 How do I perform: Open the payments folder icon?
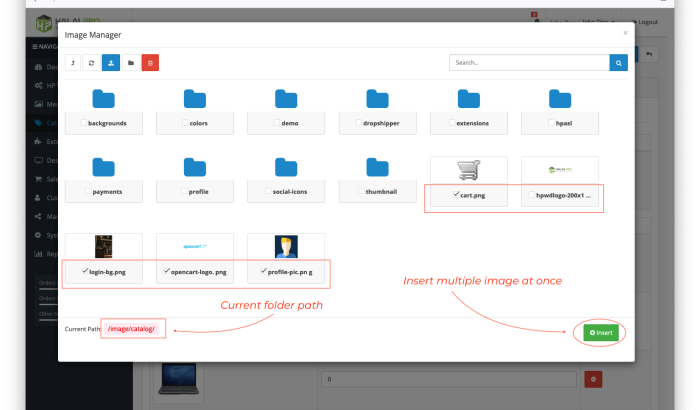(104, 167)
